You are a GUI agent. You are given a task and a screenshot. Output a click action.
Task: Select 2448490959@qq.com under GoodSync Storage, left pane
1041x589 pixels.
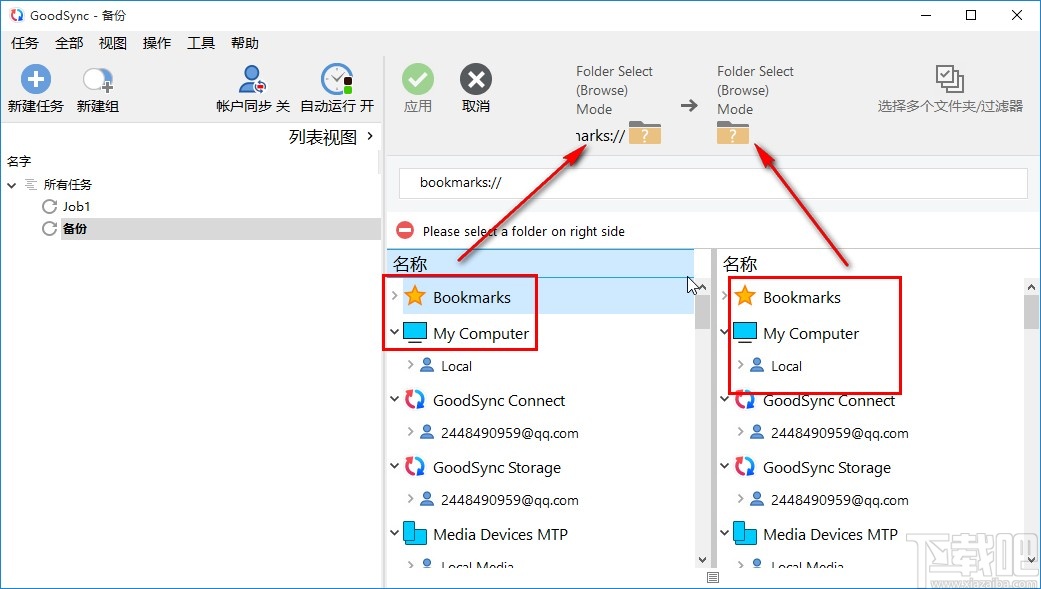[510, 501]
